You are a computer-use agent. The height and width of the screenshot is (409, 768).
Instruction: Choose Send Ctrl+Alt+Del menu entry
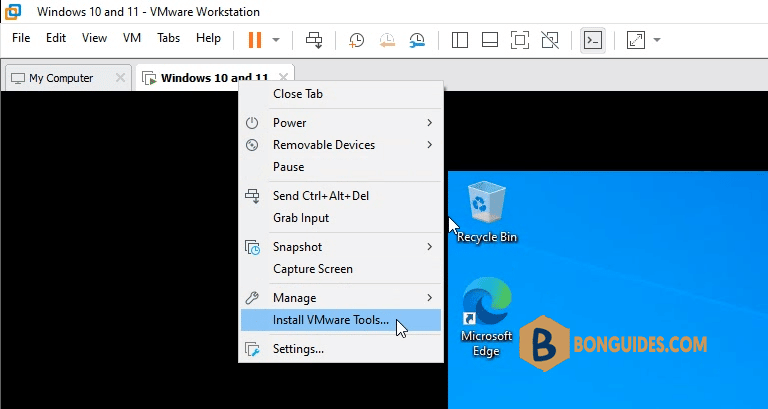point(341,196)
